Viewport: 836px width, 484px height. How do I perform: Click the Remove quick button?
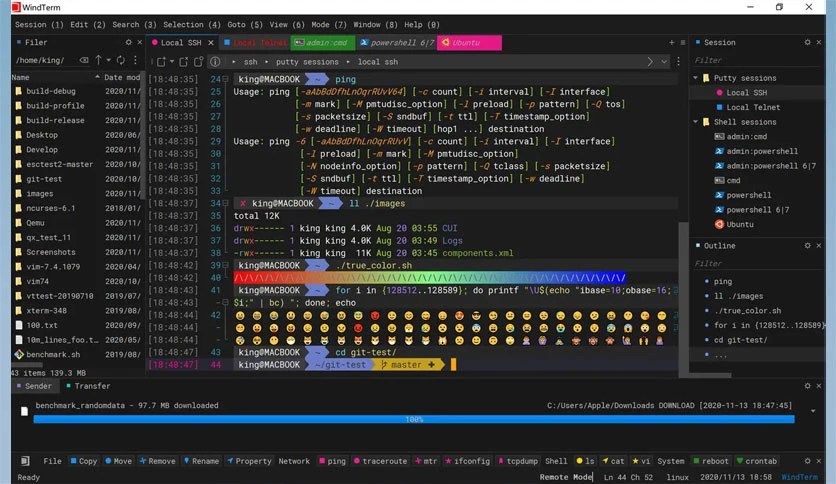point(157,461)
